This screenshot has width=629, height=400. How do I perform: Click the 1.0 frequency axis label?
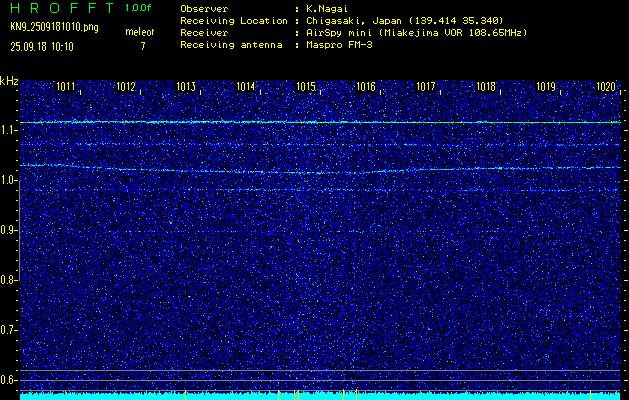(x=8, y=181)
